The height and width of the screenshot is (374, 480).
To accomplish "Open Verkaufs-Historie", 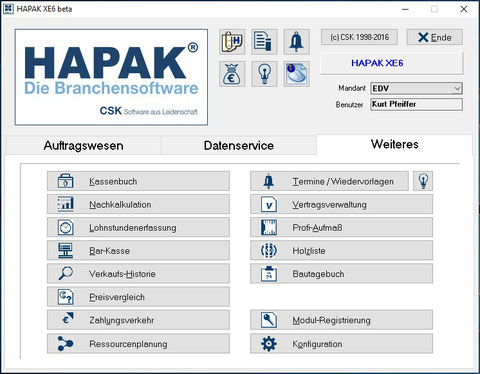I will 138,274.
